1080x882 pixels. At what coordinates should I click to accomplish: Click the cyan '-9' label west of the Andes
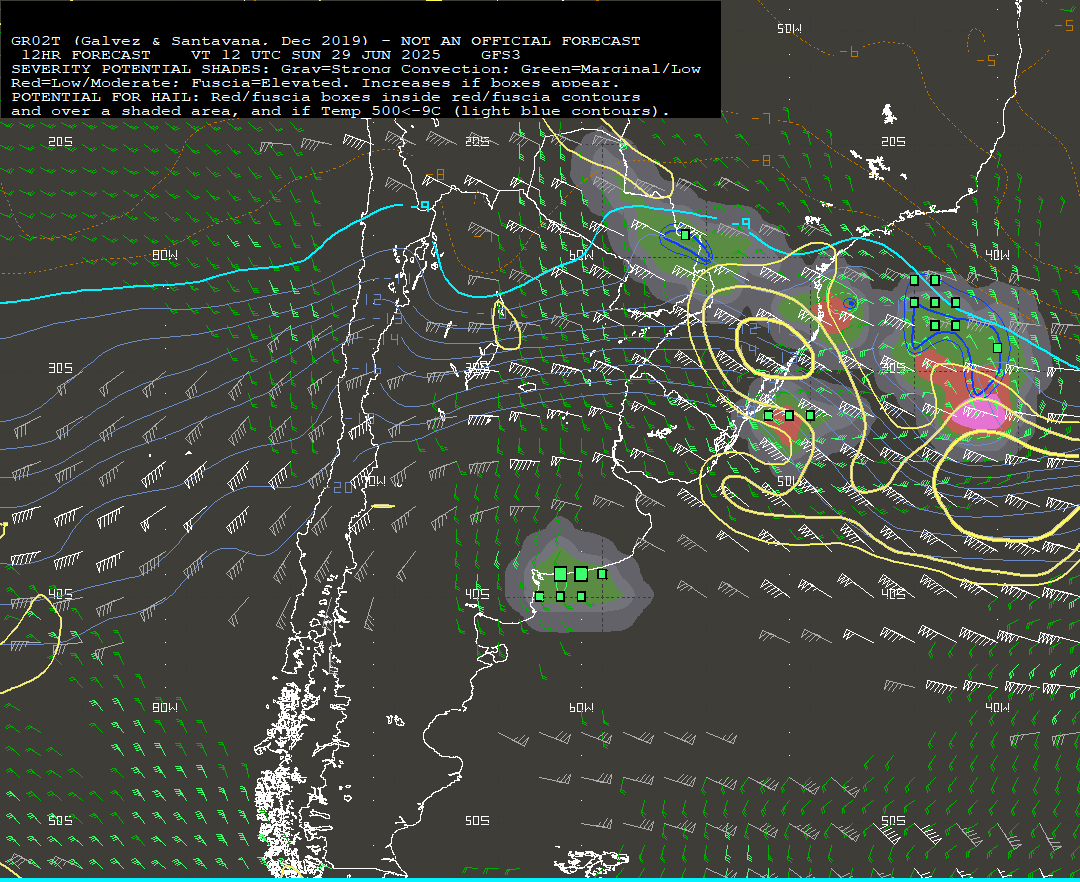click(419, 207)
